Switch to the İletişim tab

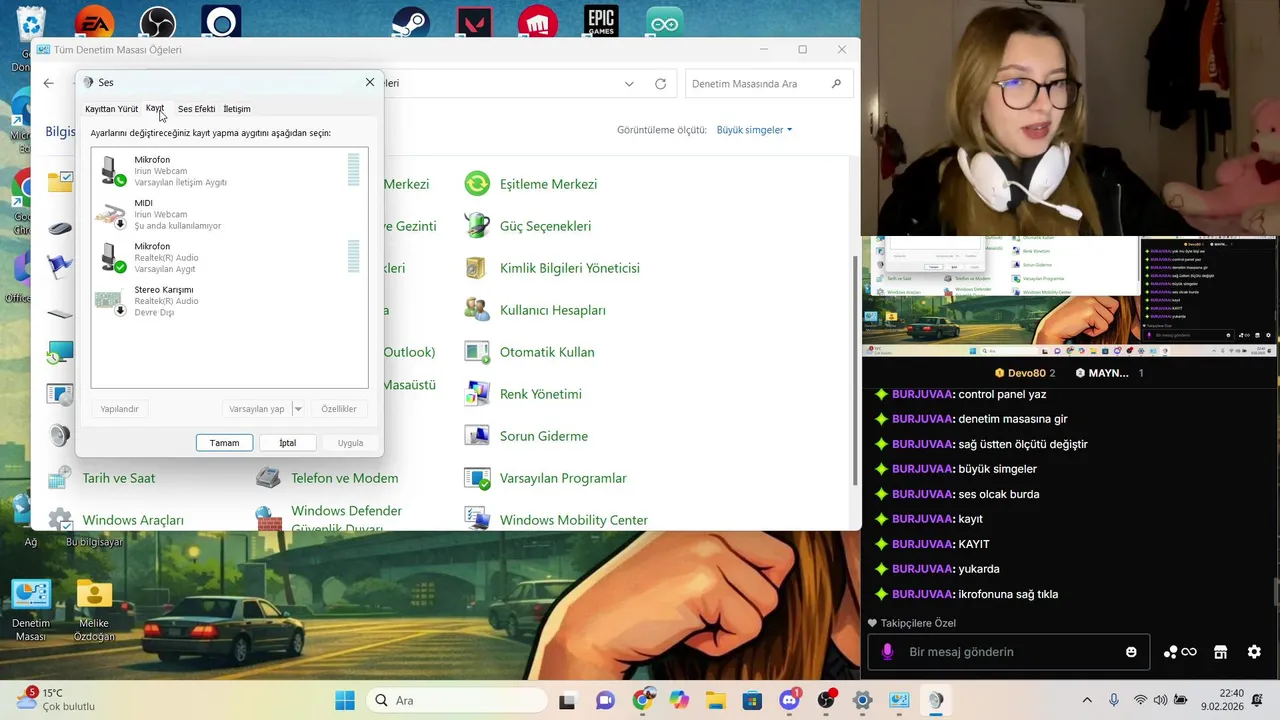coord(237,108)
